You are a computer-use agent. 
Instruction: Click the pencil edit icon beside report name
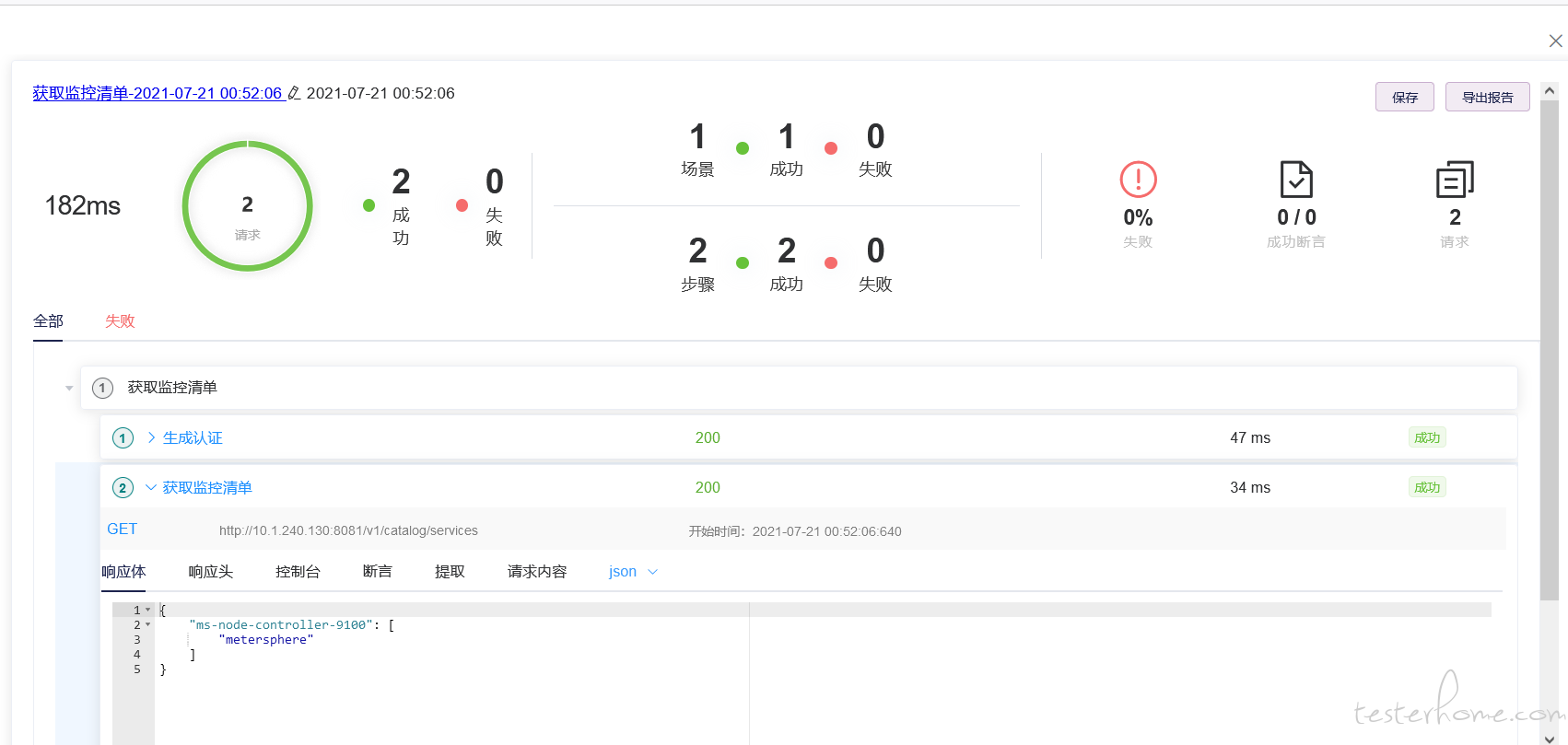[294, 93]
